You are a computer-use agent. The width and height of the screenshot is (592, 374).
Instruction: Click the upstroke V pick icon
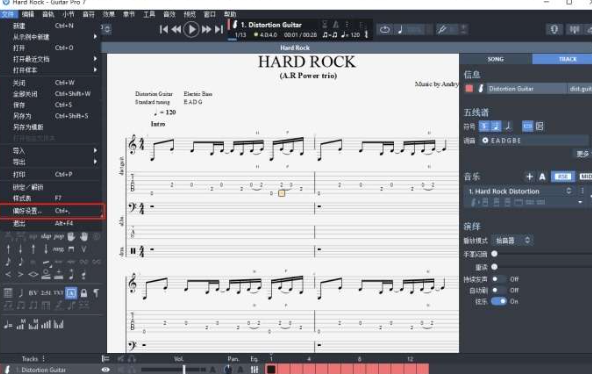84,249
